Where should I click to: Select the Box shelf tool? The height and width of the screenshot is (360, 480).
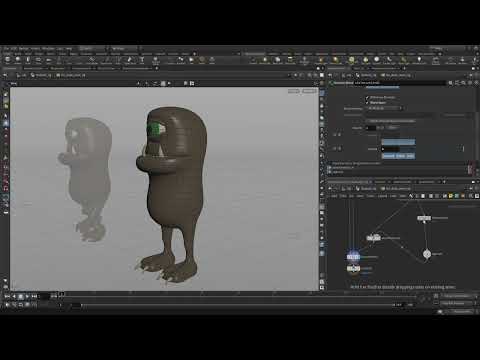7,60
